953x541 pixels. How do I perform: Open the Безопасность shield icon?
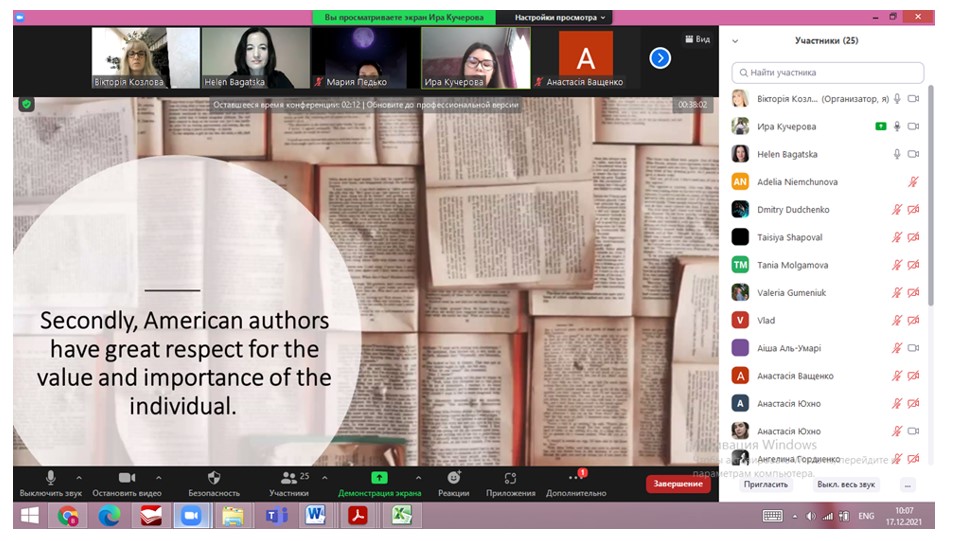click(214, 478)
